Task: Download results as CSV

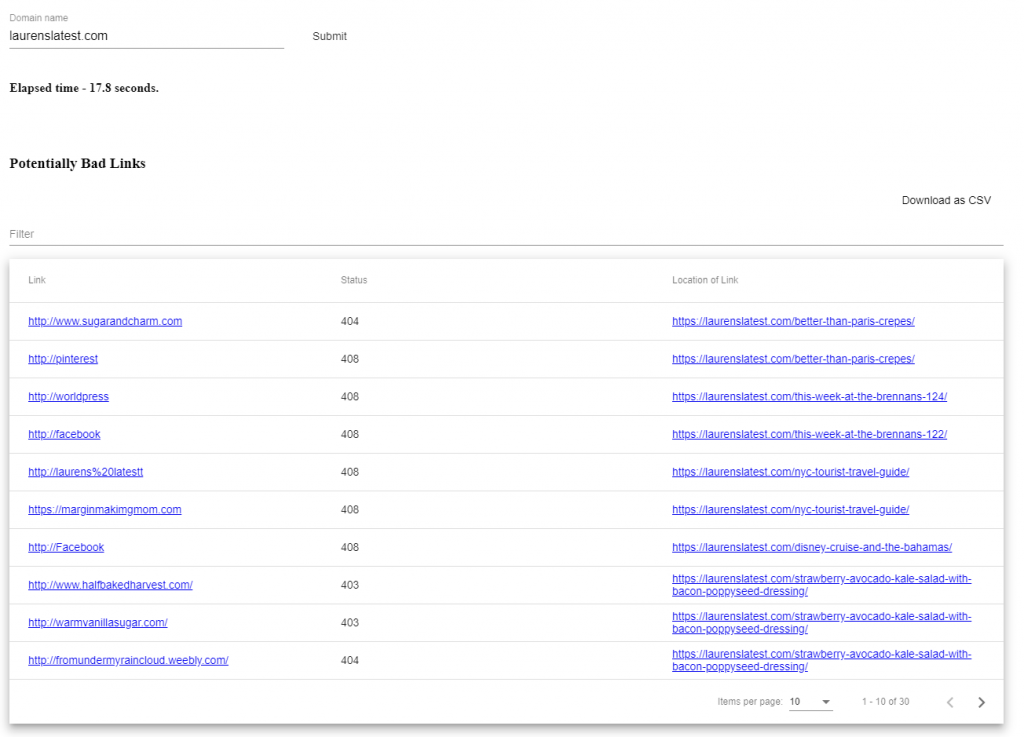Action: click(x=946, y=200)
